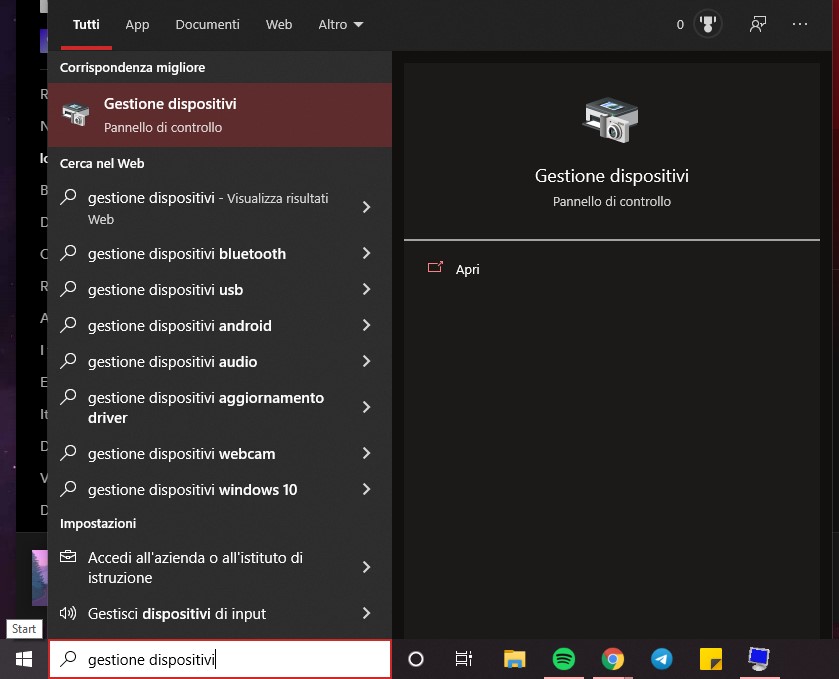839x679 pixels.
Task: Expand gestione dispositivi bluetooth suggestion arrow
Action: click(x=366, y=254)
